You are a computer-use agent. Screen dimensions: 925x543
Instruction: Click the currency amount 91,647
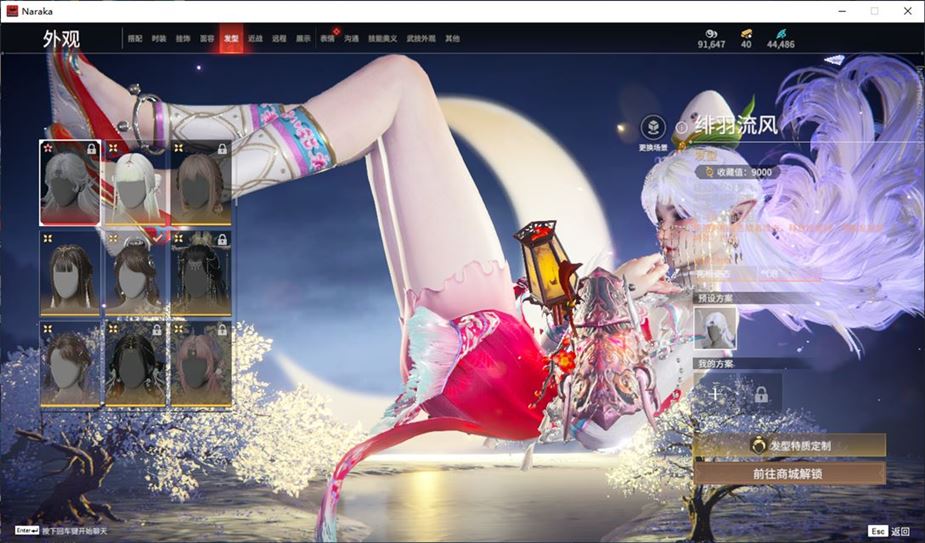point(711,44)
